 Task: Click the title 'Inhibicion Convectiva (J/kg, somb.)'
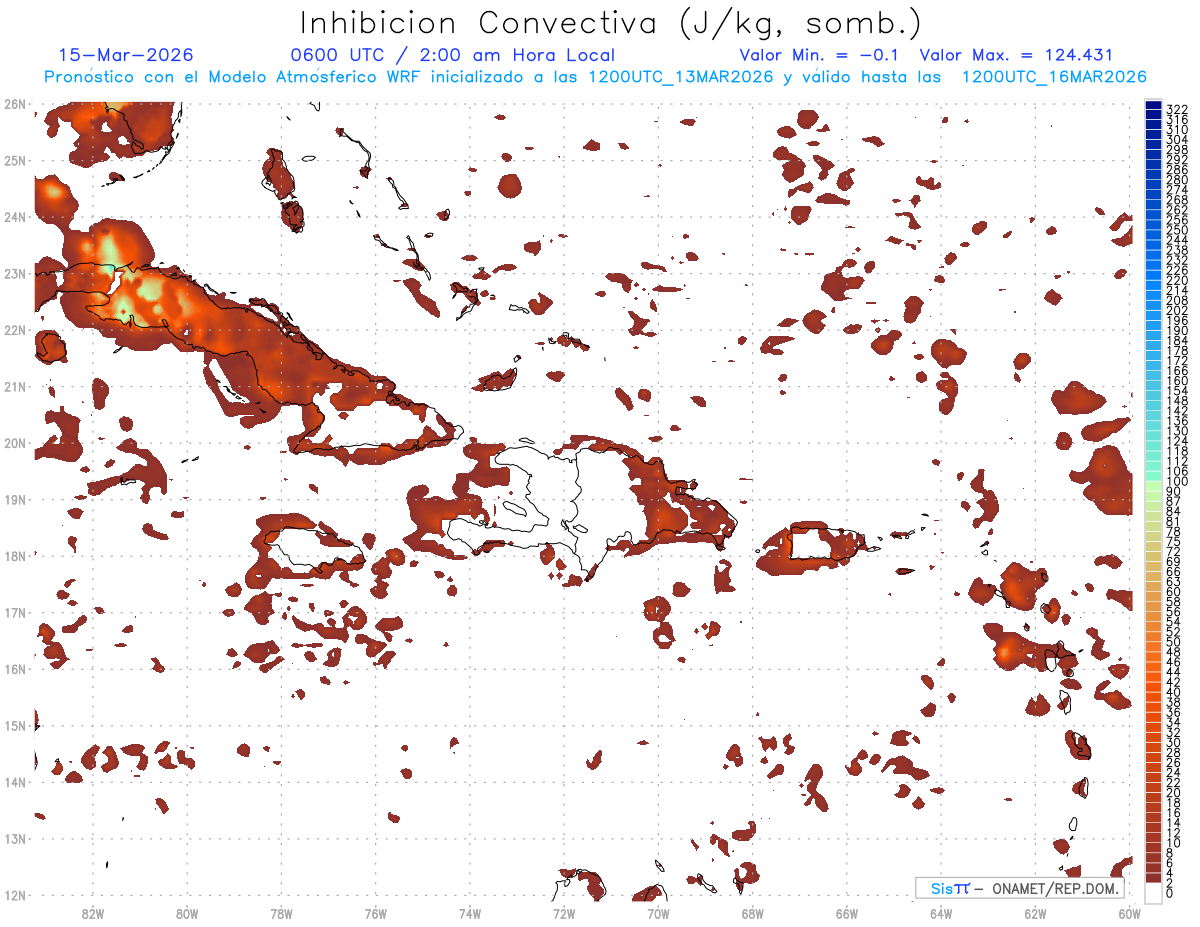coord(611,23)
